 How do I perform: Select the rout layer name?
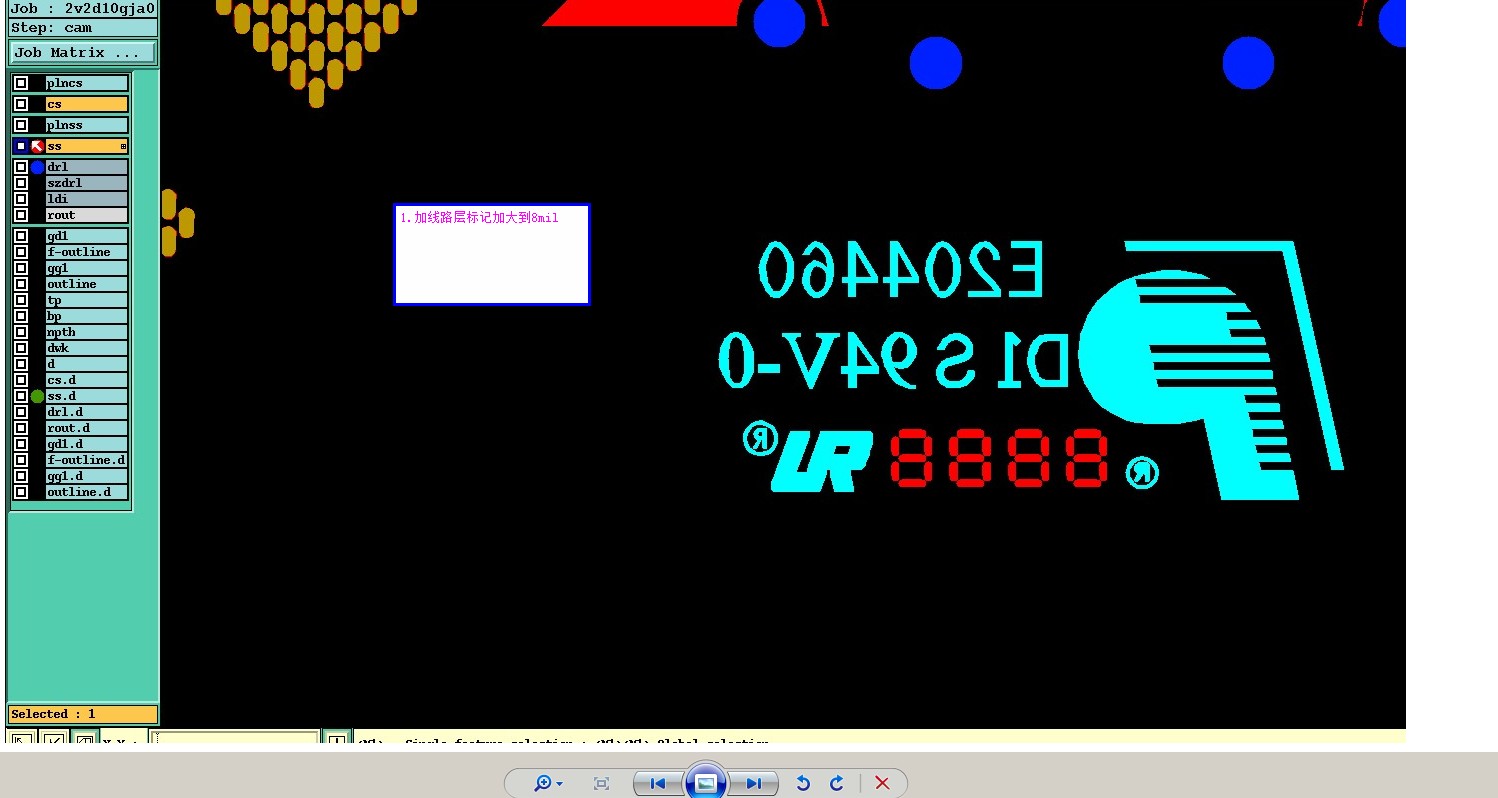pos(87,215)
